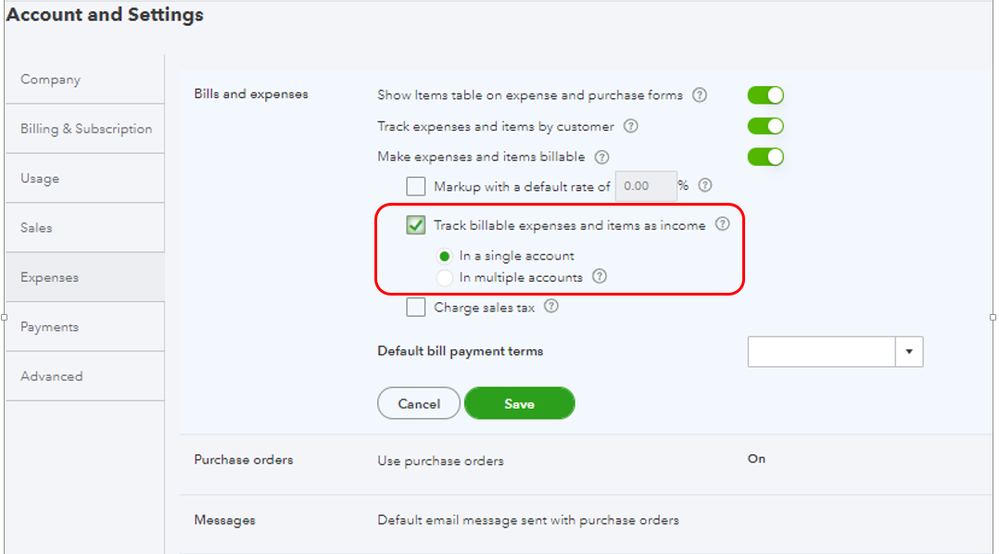
Task: Disable Make expenses and items billable switch
Action: [765, 157]
